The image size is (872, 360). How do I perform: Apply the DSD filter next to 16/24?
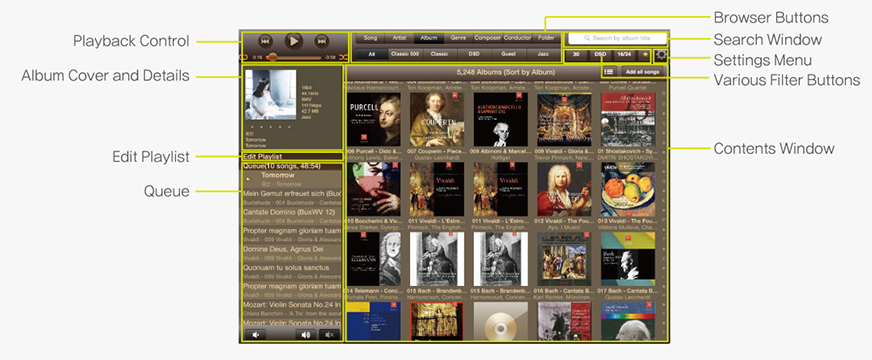coord(600,55)
